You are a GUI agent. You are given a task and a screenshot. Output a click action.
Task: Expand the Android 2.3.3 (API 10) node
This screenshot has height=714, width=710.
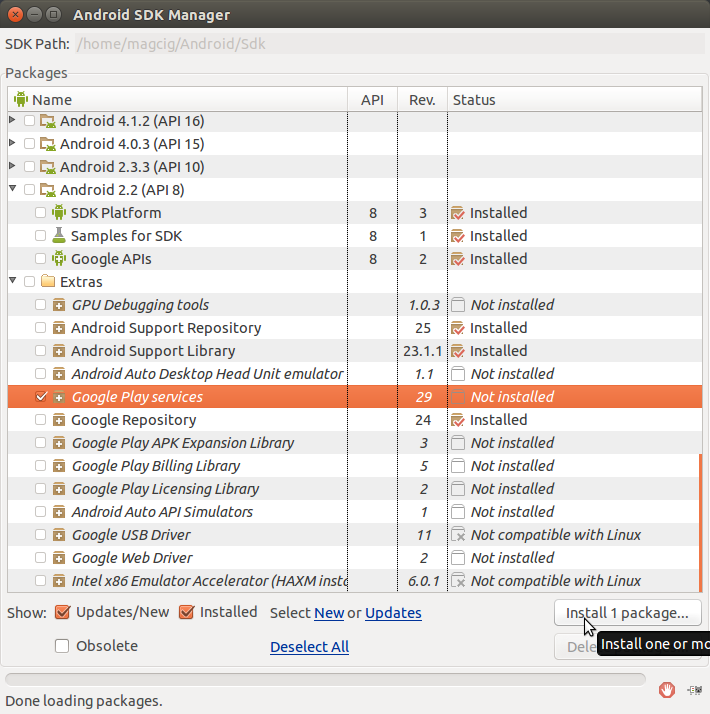pyautogui.click(x=12, y=166)
